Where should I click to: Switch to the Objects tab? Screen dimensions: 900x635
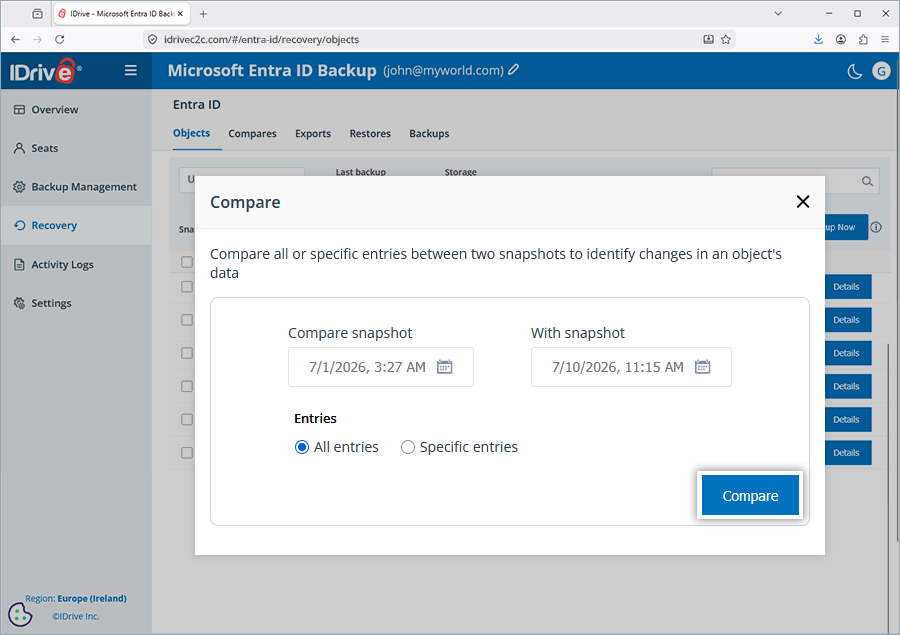(191, 133)
